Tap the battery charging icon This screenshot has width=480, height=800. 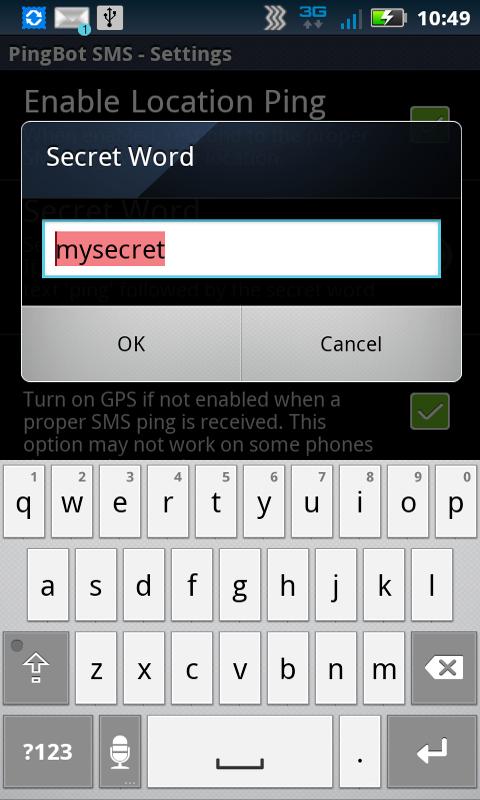(388, 18)
